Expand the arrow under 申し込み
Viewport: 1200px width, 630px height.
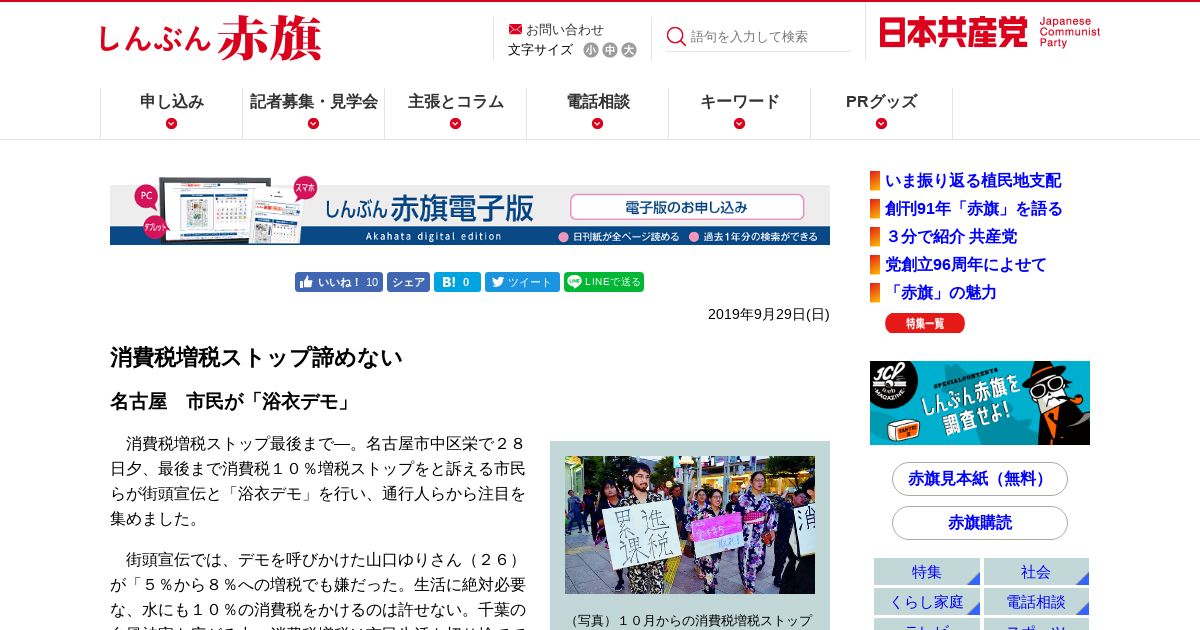(x=172, y=124)
